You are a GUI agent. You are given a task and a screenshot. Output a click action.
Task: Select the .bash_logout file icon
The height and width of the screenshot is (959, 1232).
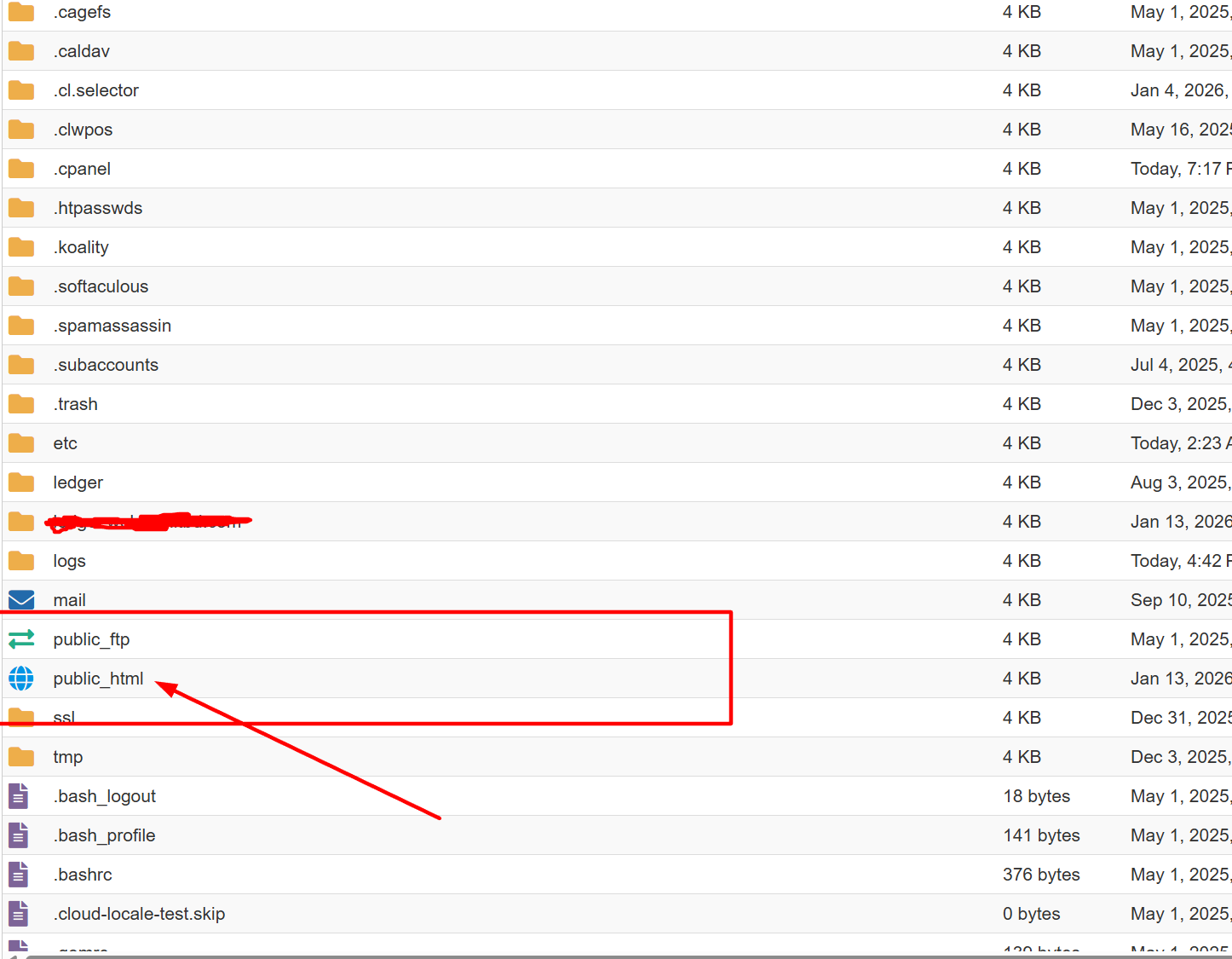[18, 796]
